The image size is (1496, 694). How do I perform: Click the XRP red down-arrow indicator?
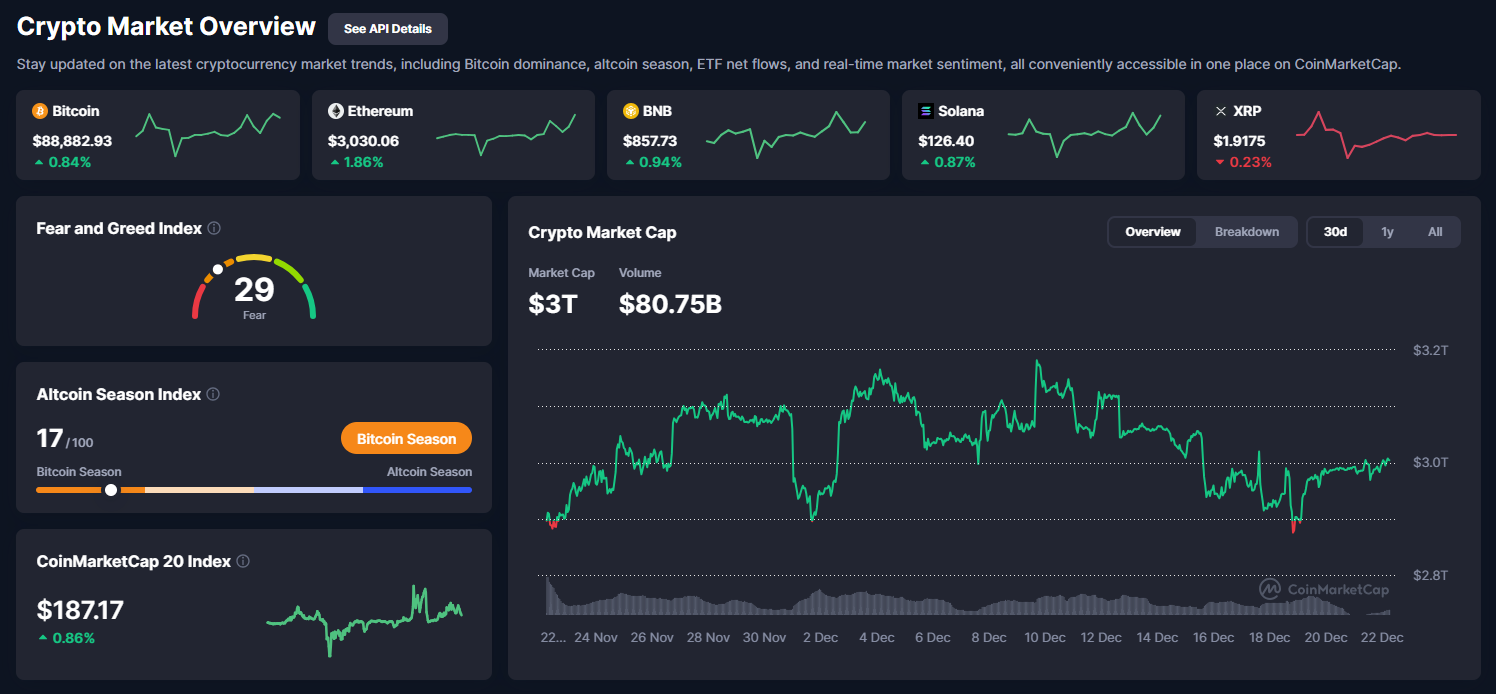pos(1219,162)
